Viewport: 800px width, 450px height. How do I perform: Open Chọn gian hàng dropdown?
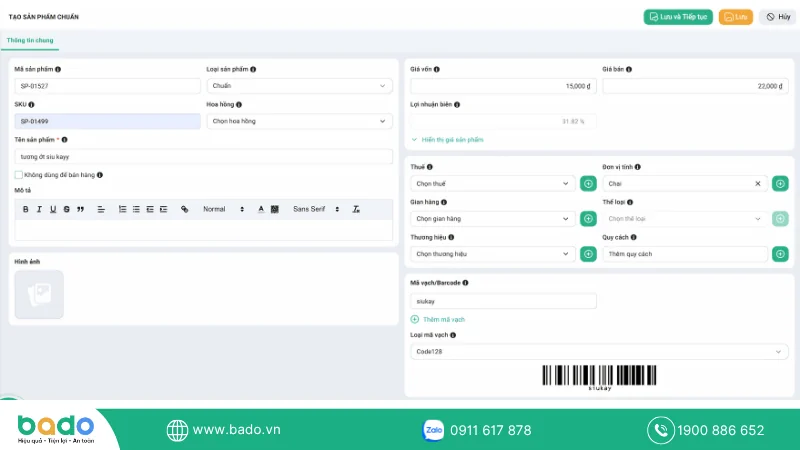click(492, 219)
